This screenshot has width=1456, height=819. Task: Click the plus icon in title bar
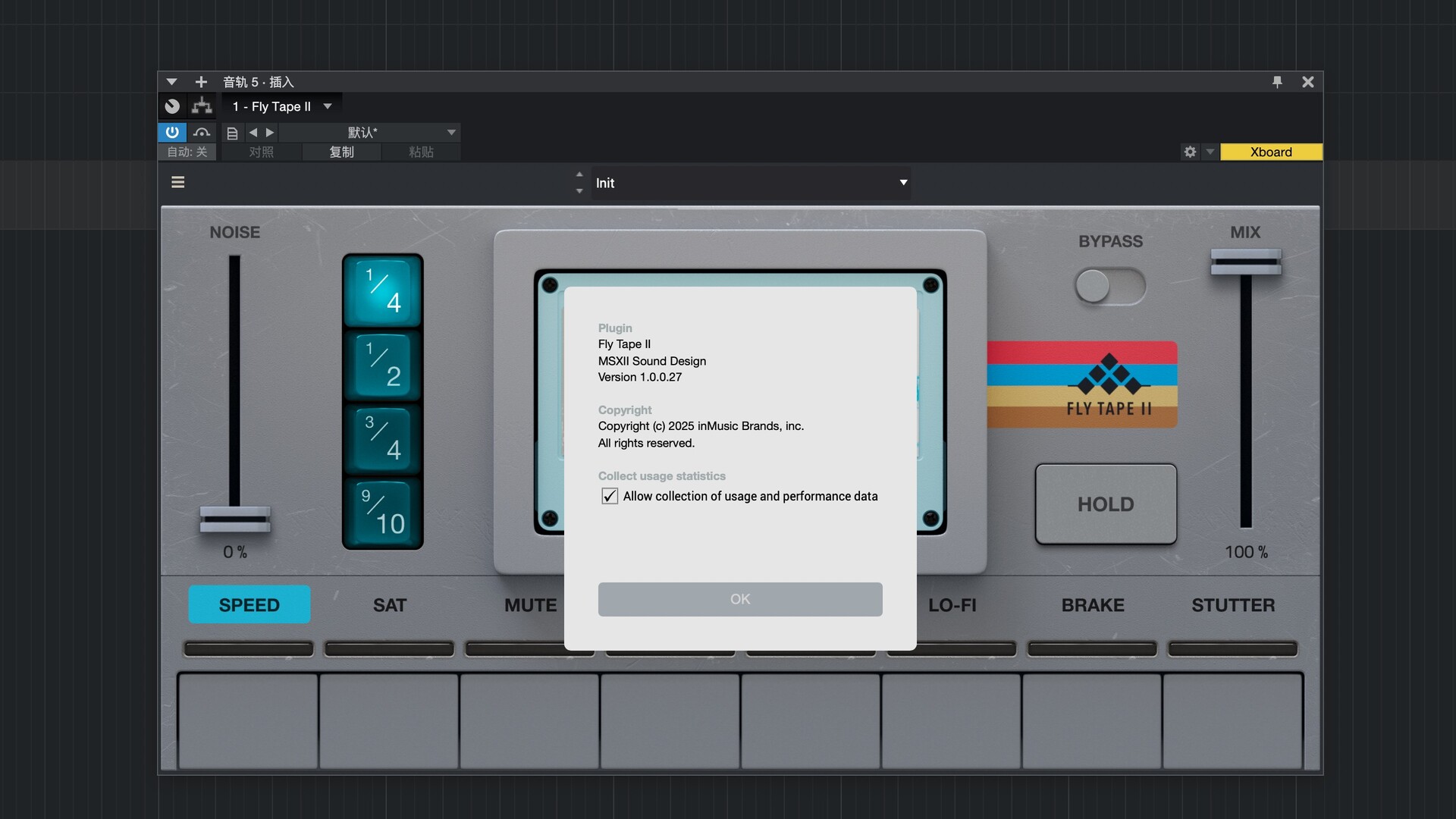click(201, 82)
